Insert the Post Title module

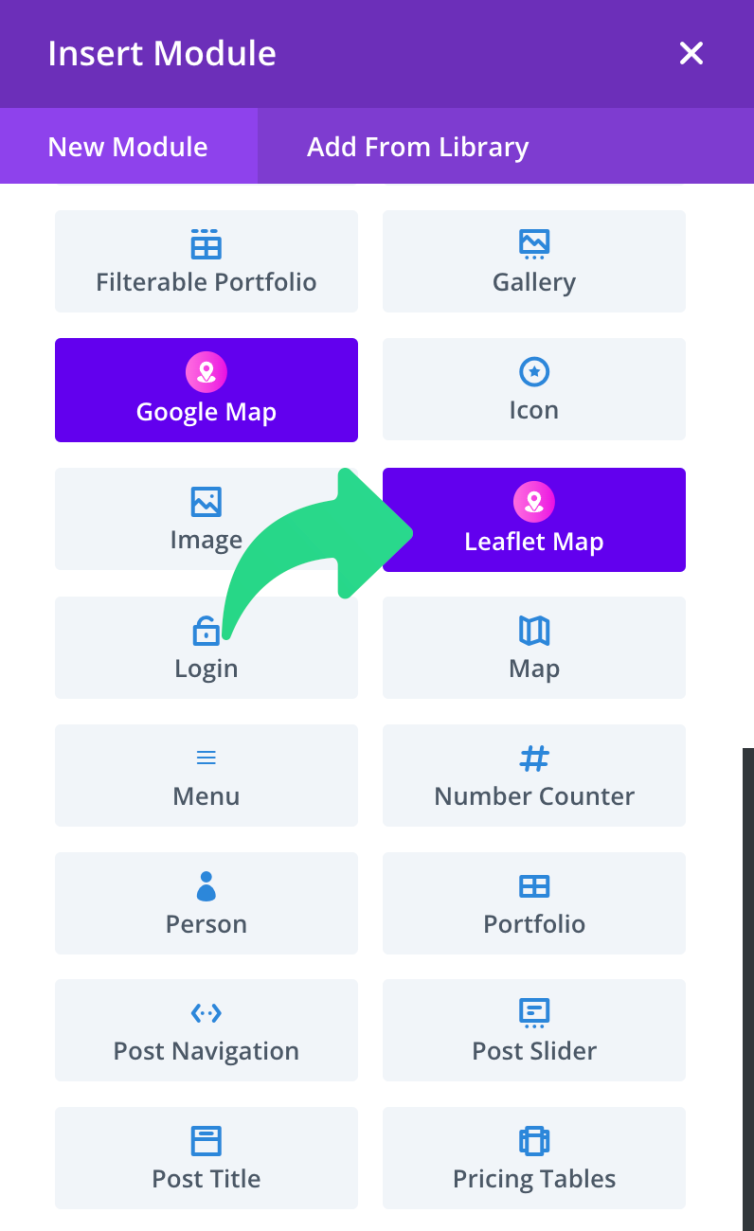pyautogui.click(x=206, y=1158)
